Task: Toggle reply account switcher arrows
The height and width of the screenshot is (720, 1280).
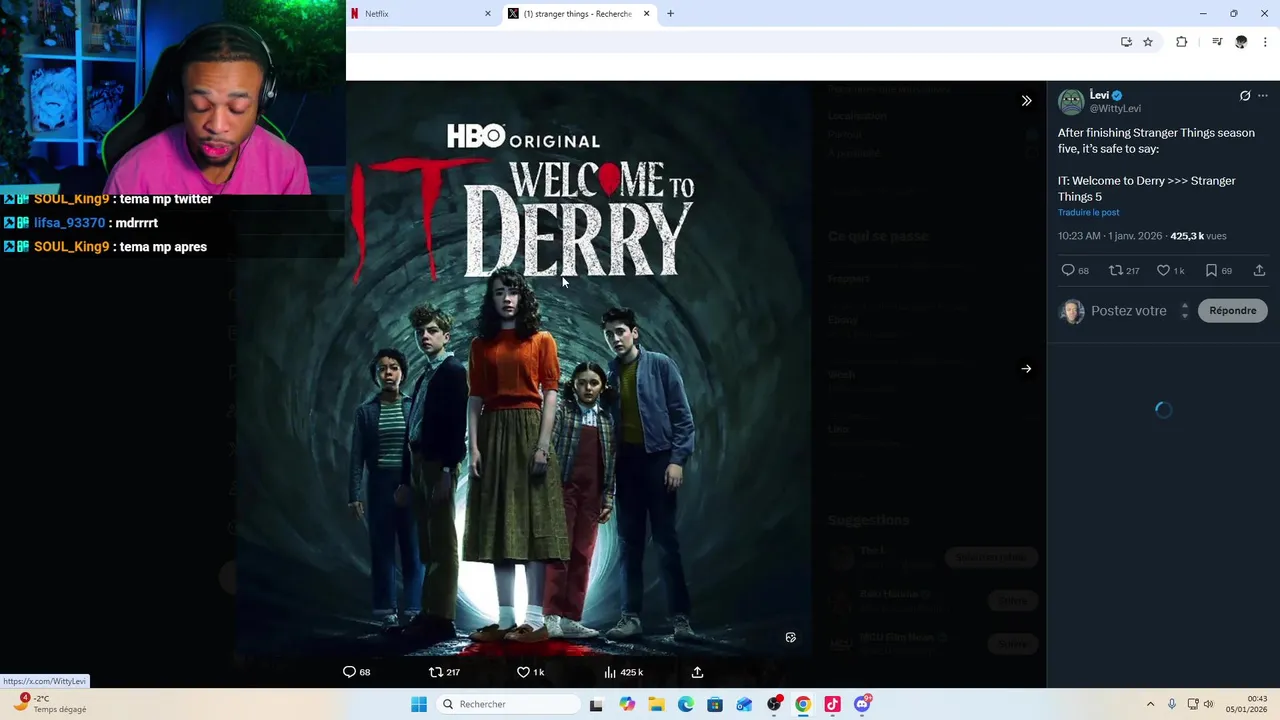Action: point(1184,311)
